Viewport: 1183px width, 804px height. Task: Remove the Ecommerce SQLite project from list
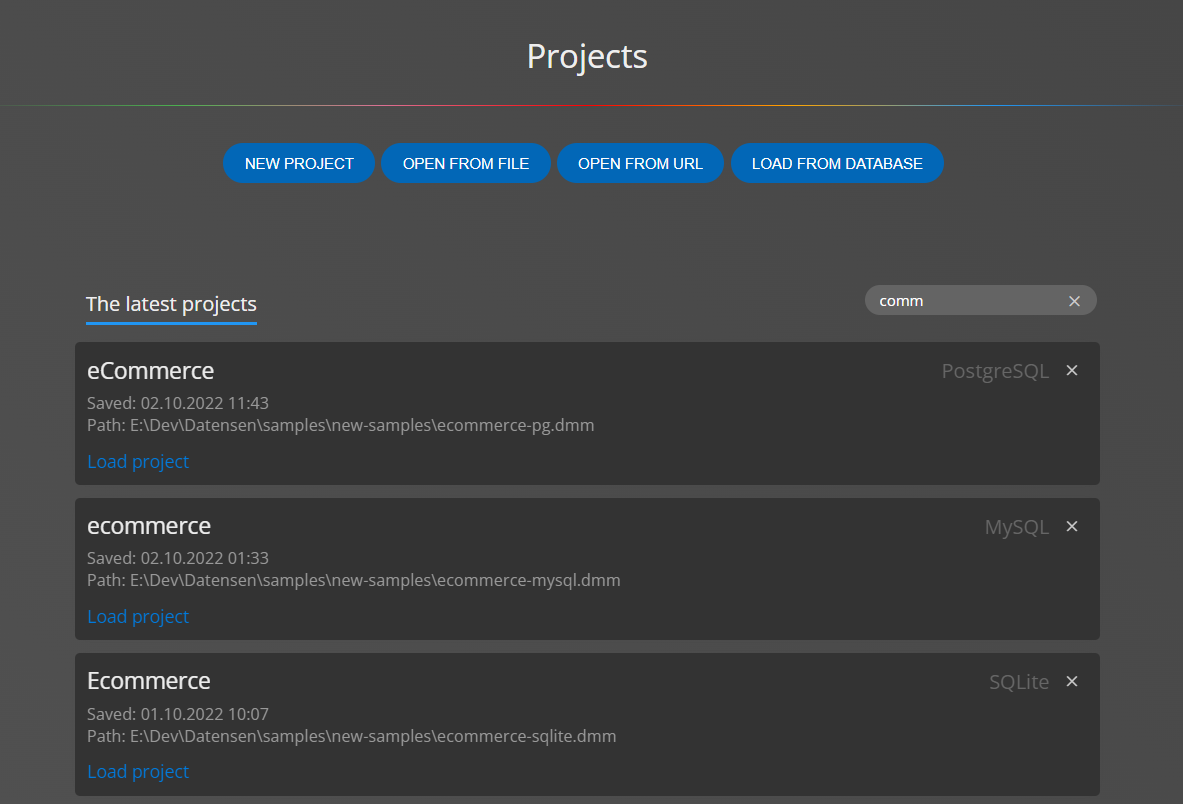pos(1071,681)
